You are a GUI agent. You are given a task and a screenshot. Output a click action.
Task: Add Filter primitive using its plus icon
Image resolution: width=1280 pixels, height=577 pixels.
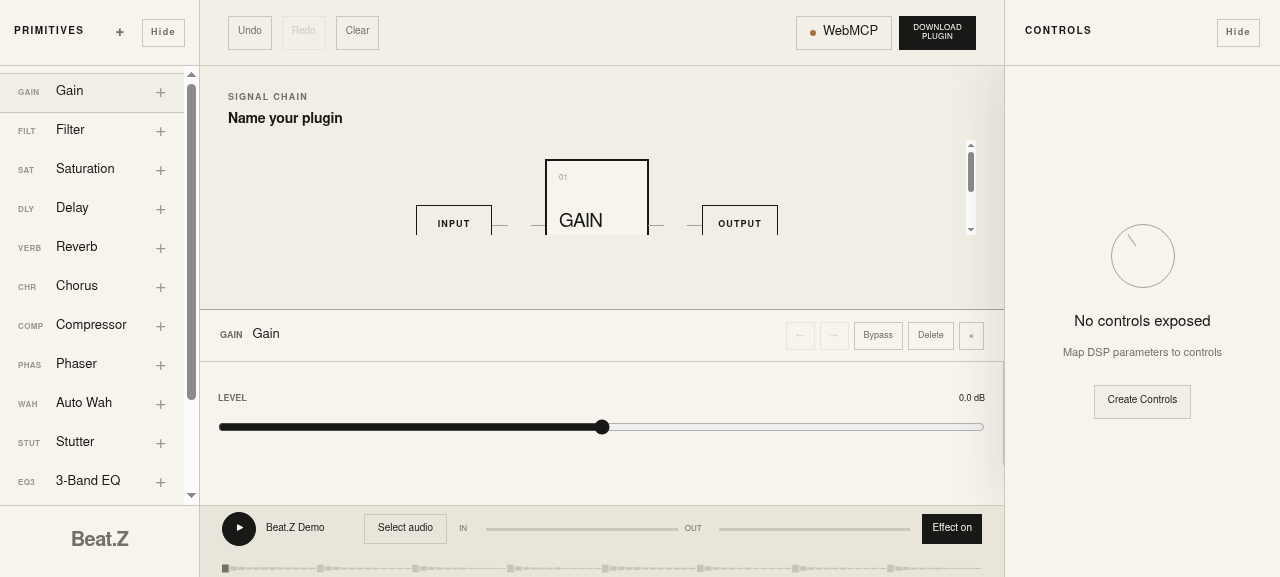click(x=160, y=131)
